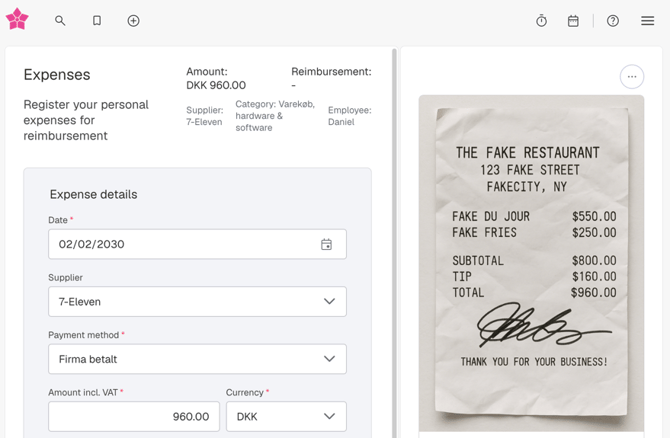Open the hamburger main menu
Screen dimensions: 670x438
click(x=647, y=20)
